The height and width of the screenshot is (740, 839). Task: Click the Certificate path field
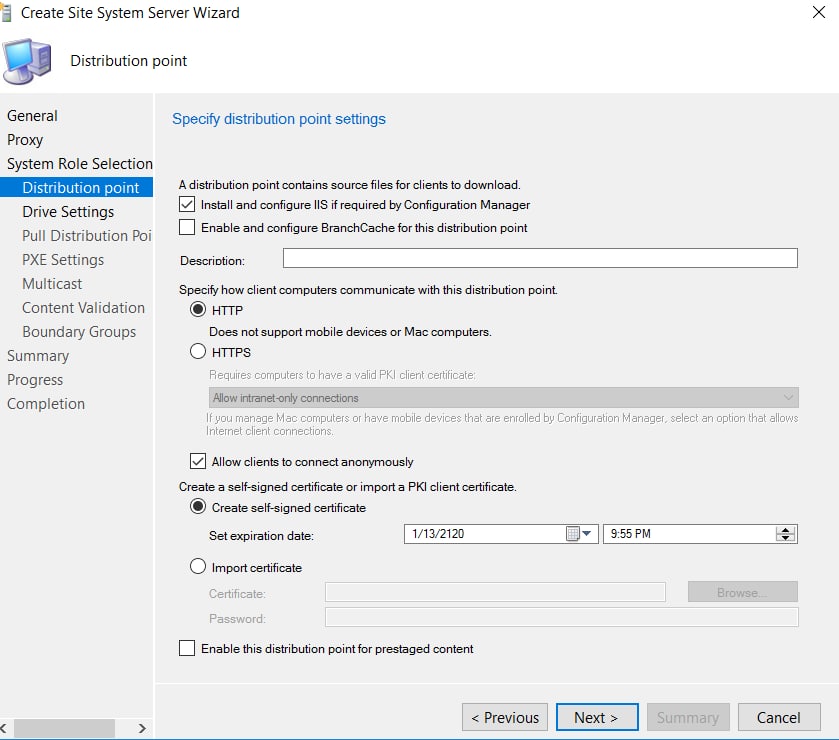pyautogui.click(x=495, y=592)
